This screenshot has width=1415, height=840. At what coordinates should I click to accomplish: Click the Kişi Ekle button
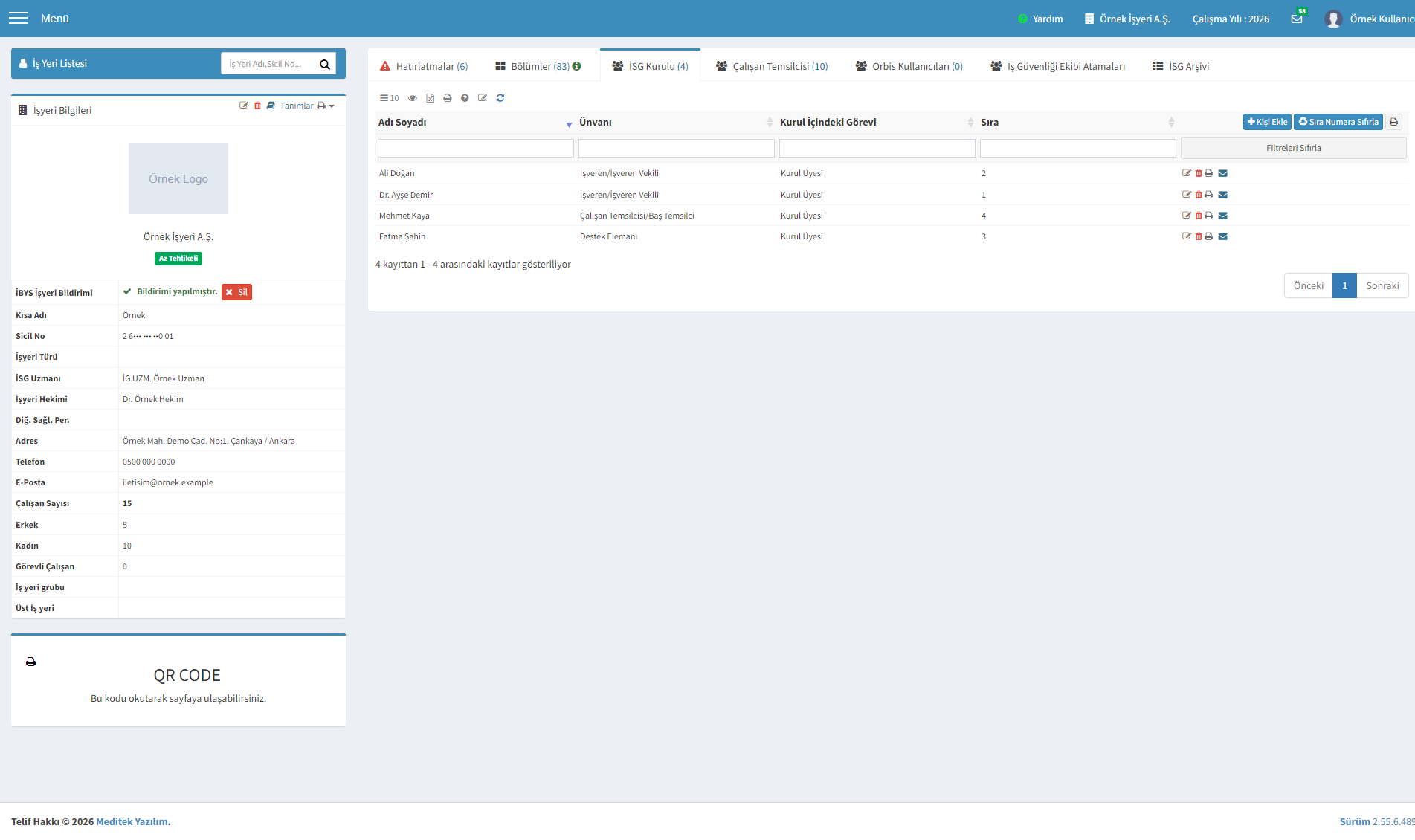[1267, 122]
